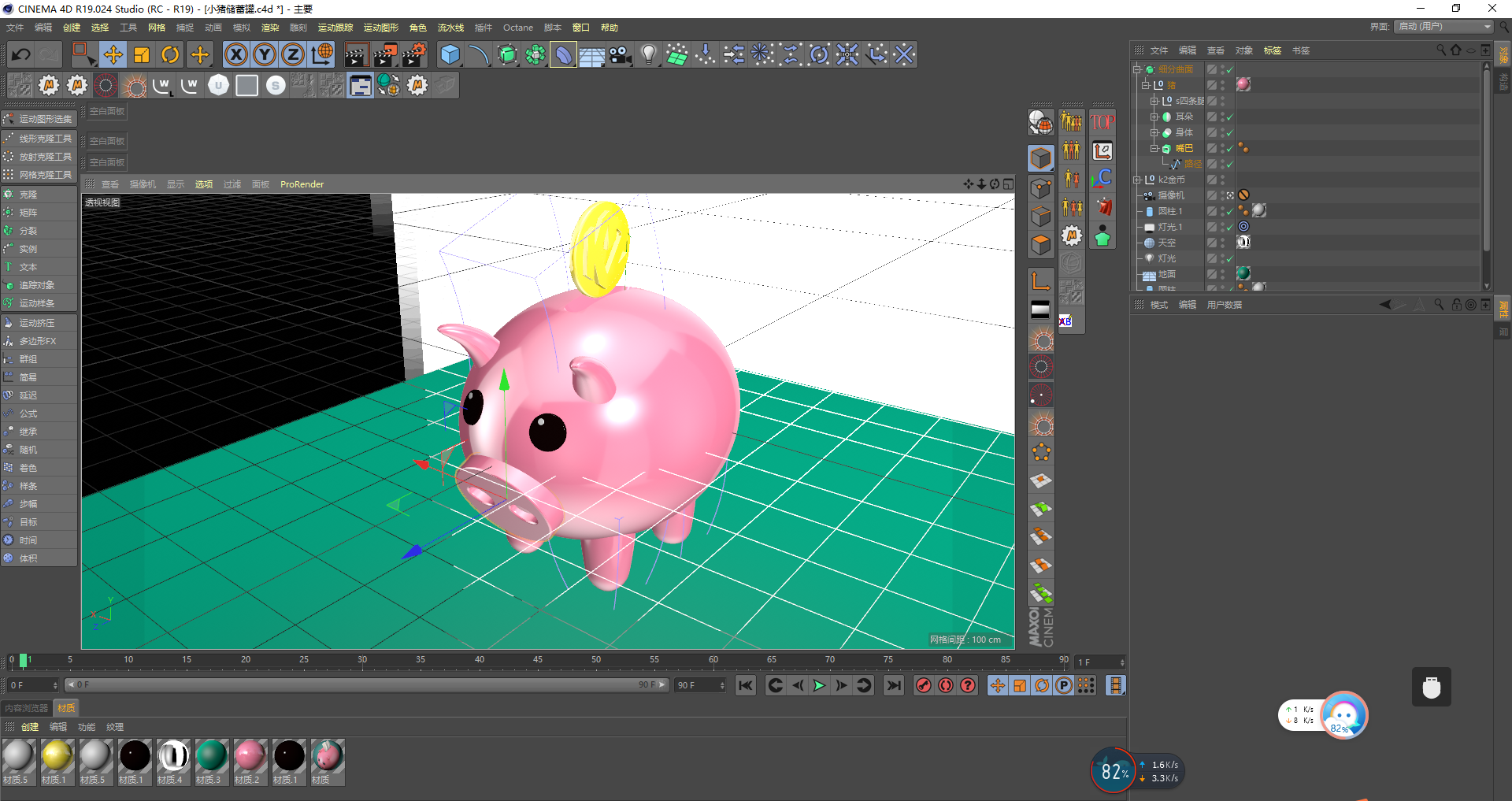
Task: Open the 界面 layout dropdown
Action: [1444, 27]
